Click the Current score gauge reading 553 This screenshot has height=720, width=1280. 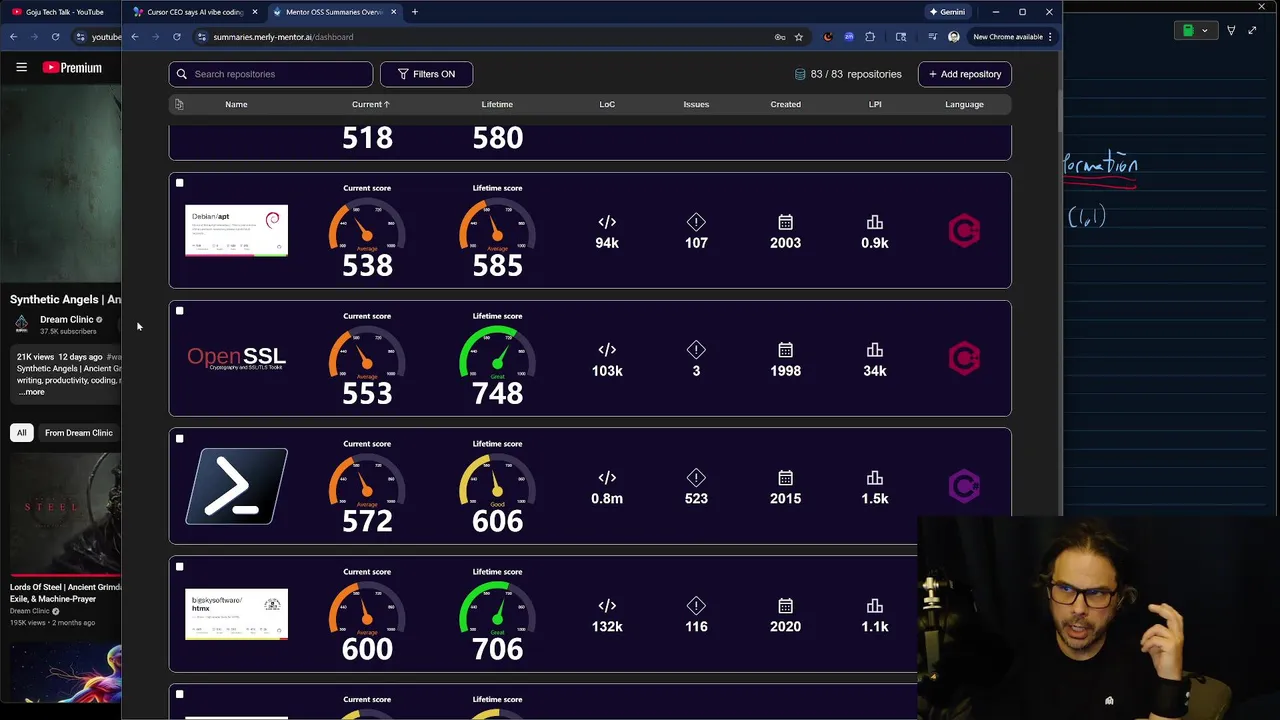[367, 352]
